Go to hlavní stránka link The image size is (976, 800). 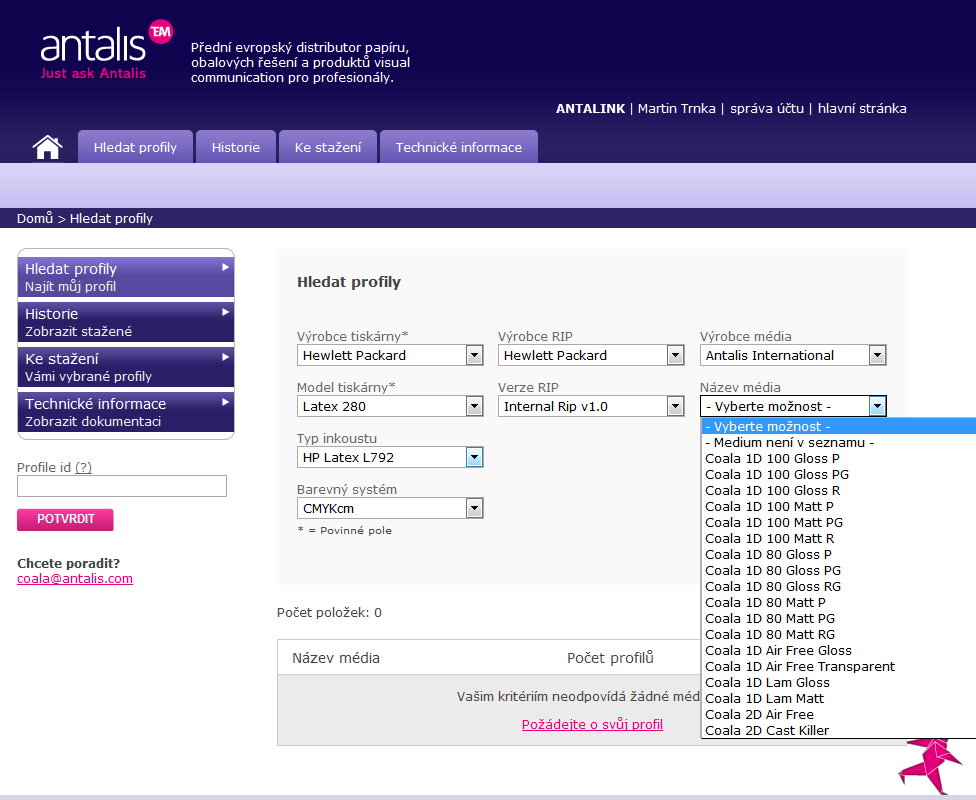click(x=861, y=108)
